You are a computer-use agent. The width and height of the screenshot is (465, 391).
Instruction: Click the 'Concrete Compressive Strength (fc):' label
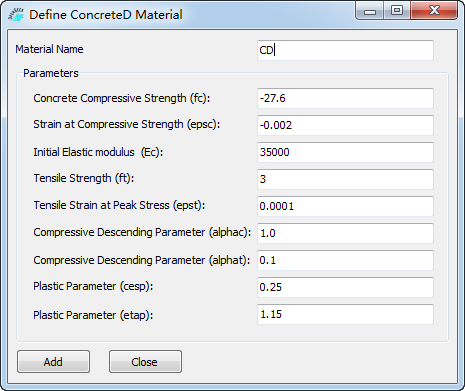pyautogui.click(x=122, y=98)
